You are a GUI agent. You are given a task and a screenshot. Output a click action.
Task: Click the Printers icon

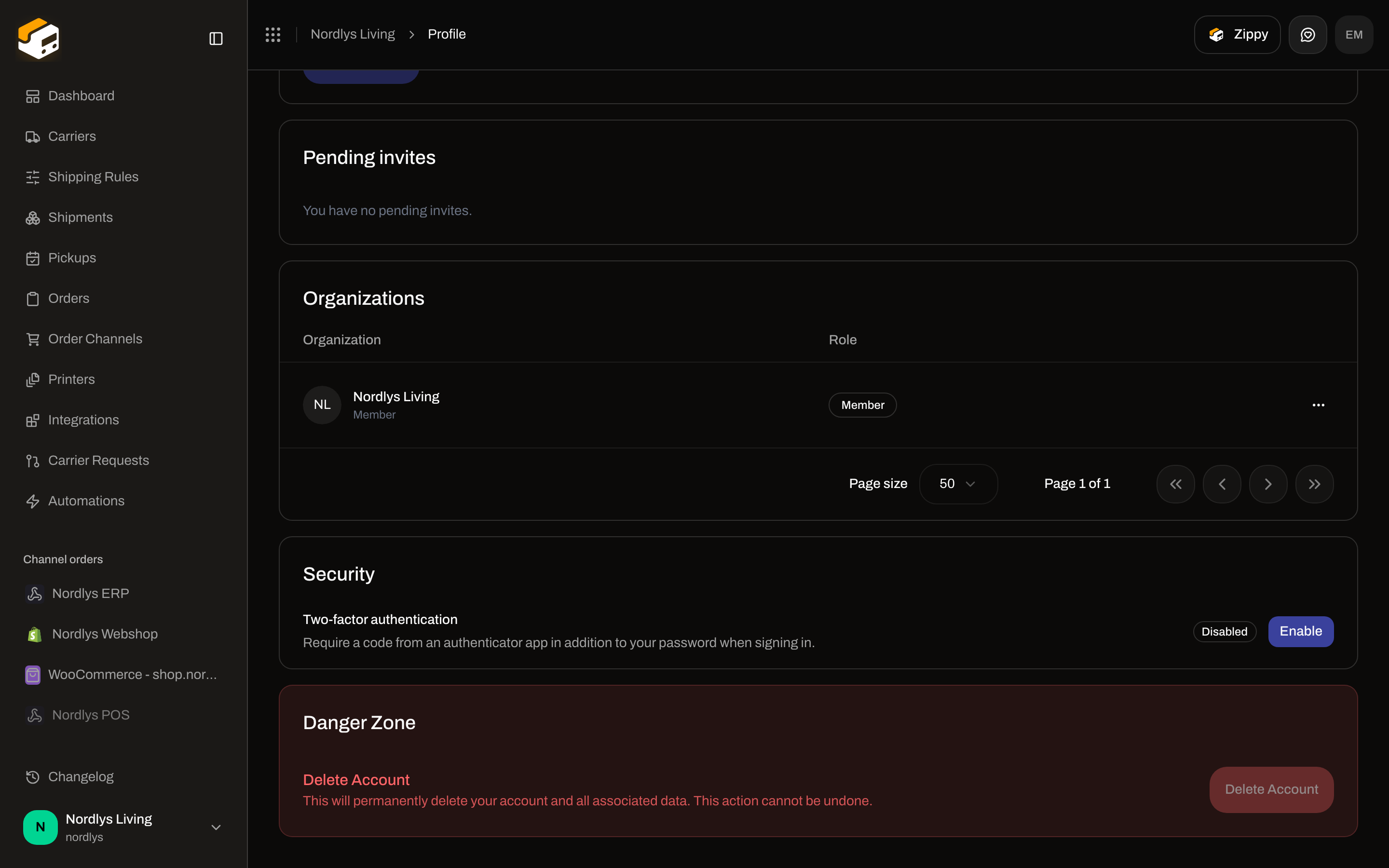click(33, 380)
